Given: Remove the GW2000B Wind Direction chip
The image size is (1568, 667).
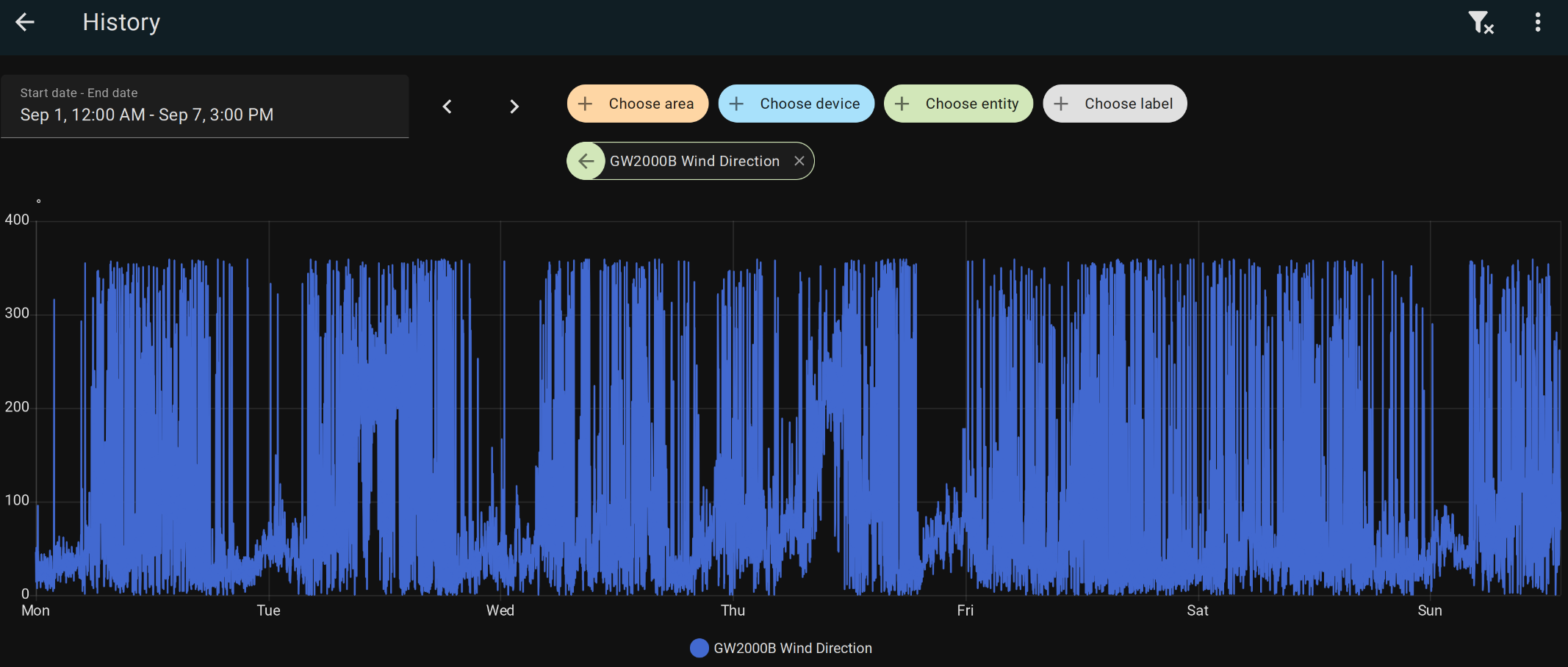Looking at the screenshot, I should [799, 161].
